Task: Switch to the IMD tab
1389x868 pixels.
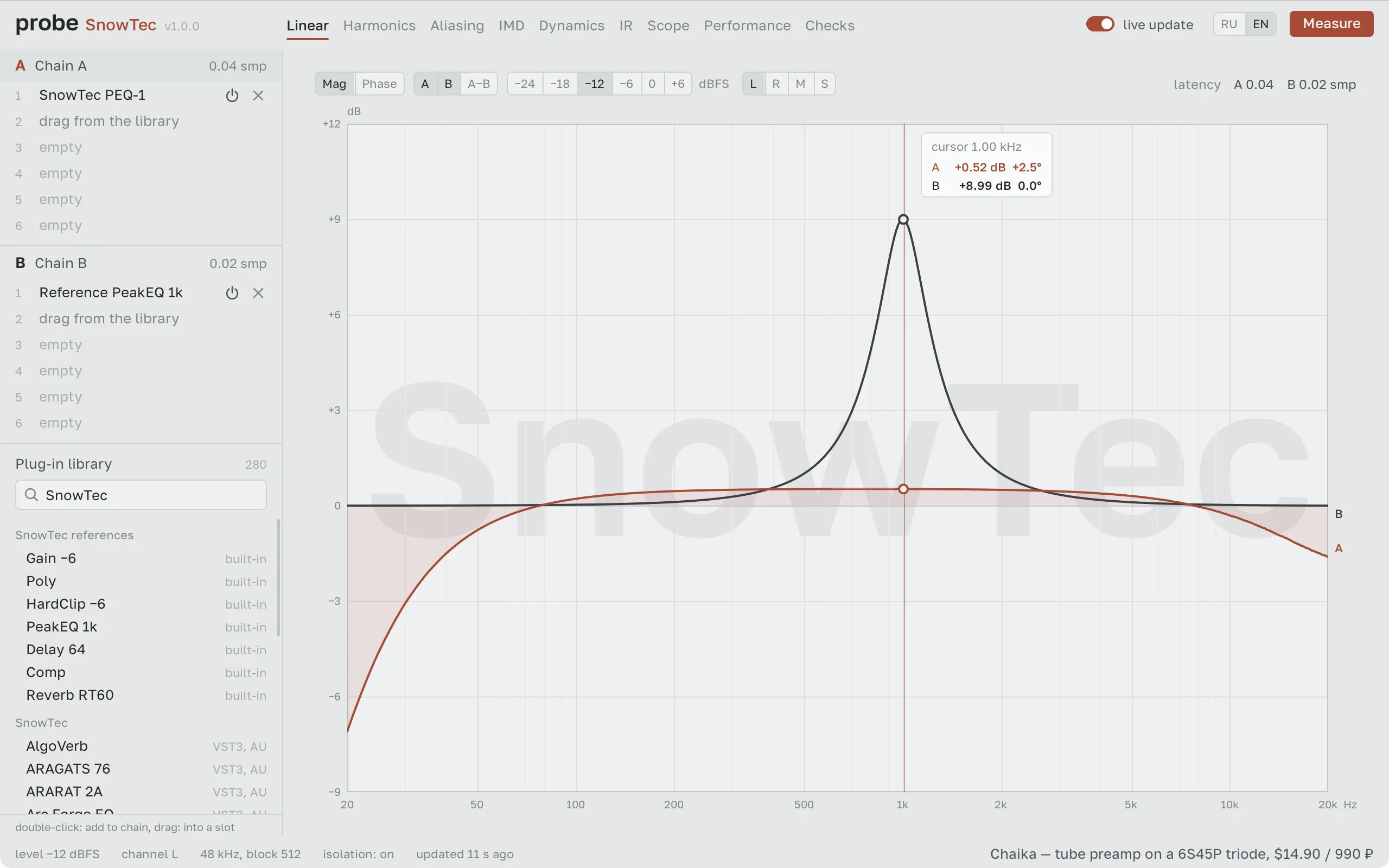Action: click(512, 25)
